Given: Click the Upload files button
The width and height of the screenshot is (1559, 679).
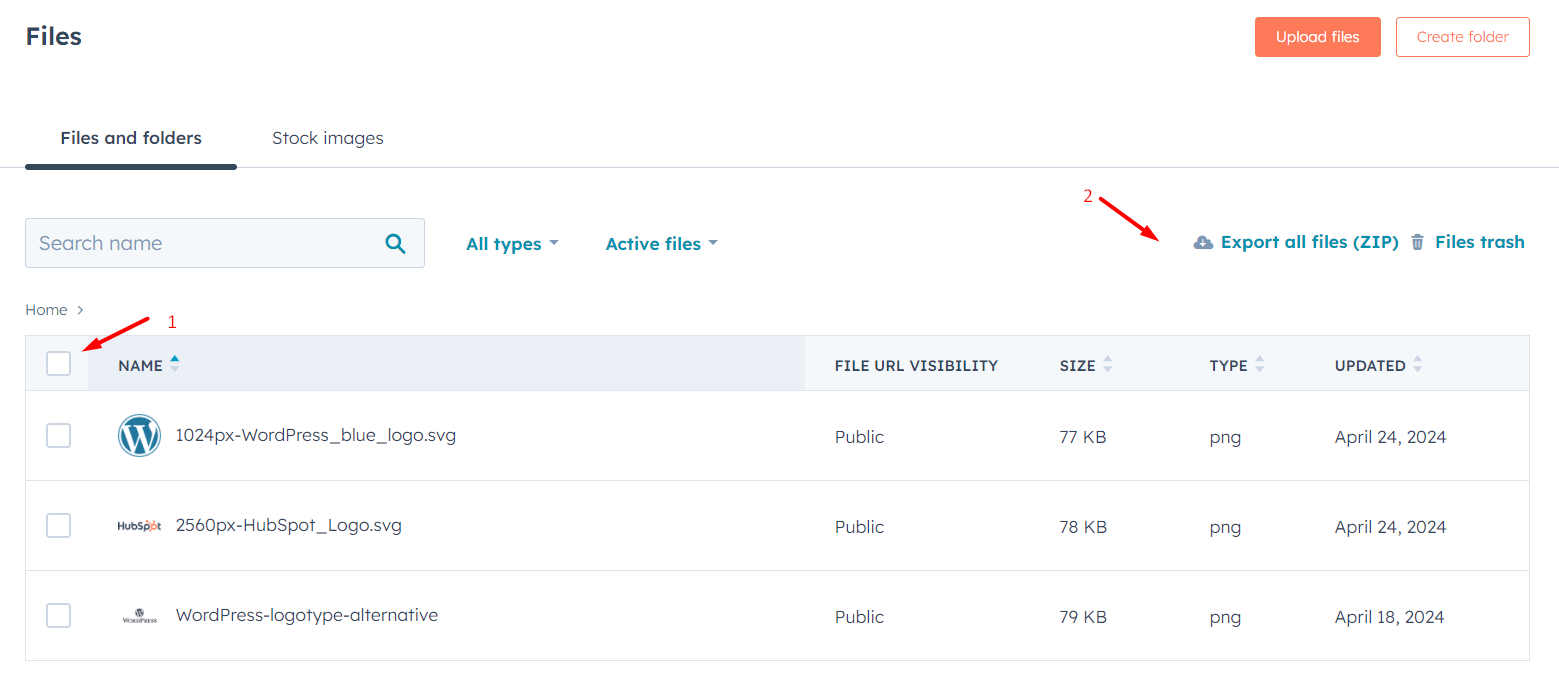Looking at the screenshot, I should [x=1317, y=37].
